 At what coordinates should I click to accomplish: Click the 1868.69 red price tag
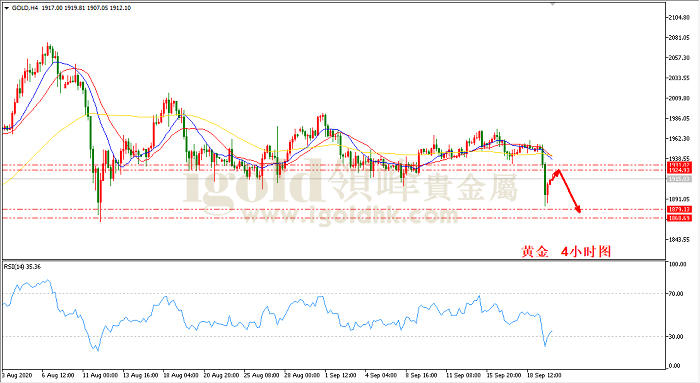[679, 218]
